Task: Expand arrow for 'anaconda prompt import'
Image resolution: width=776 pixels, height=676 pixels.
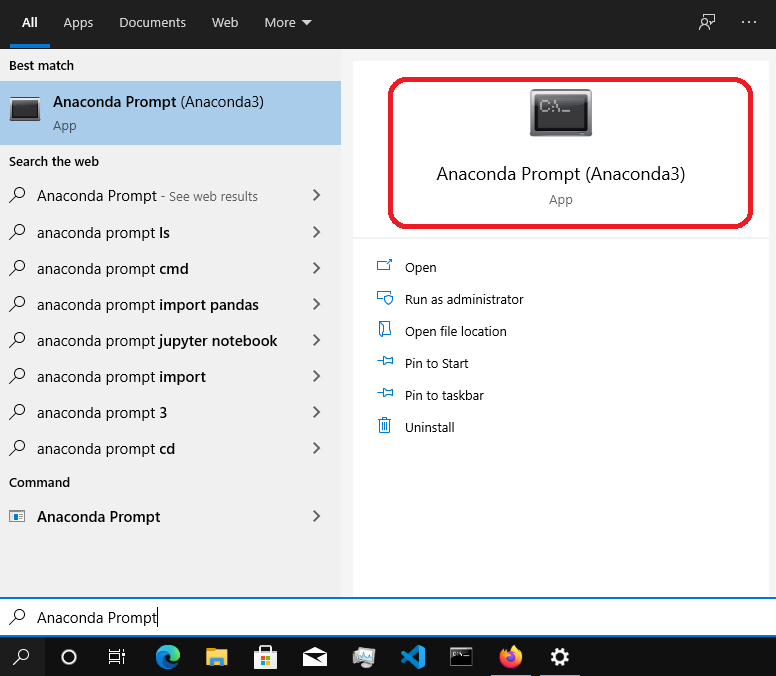Action: (x=317, y=377)
